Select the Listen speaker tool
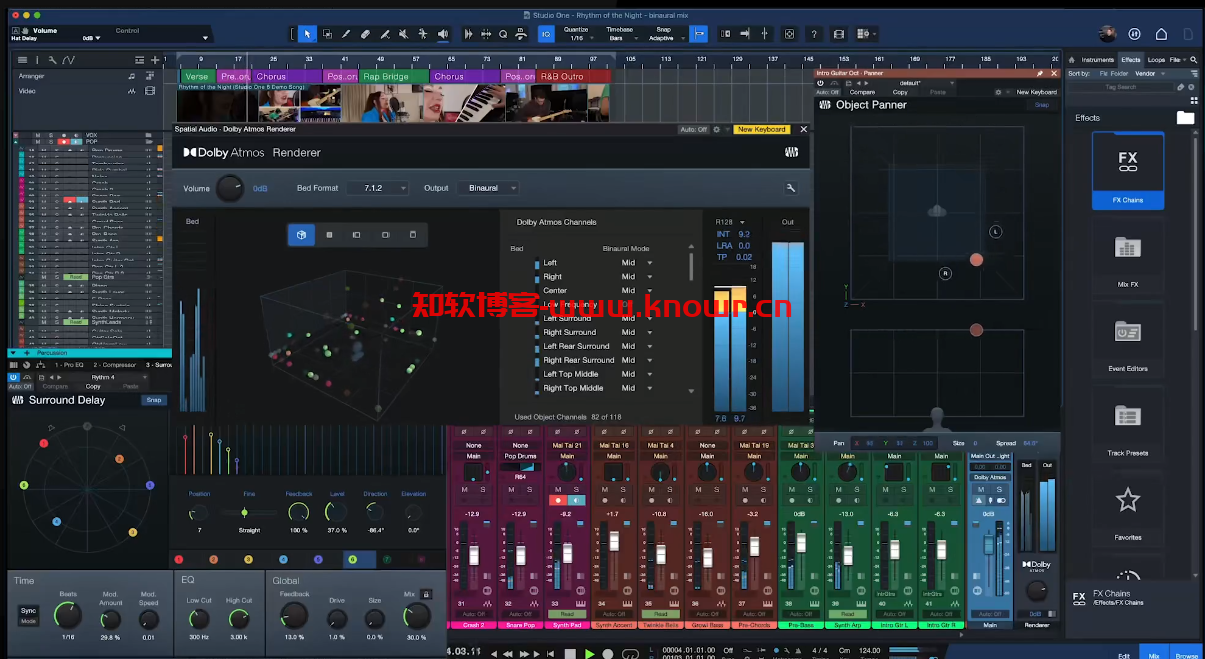The image size is (1205, 659). coord(443,34)
